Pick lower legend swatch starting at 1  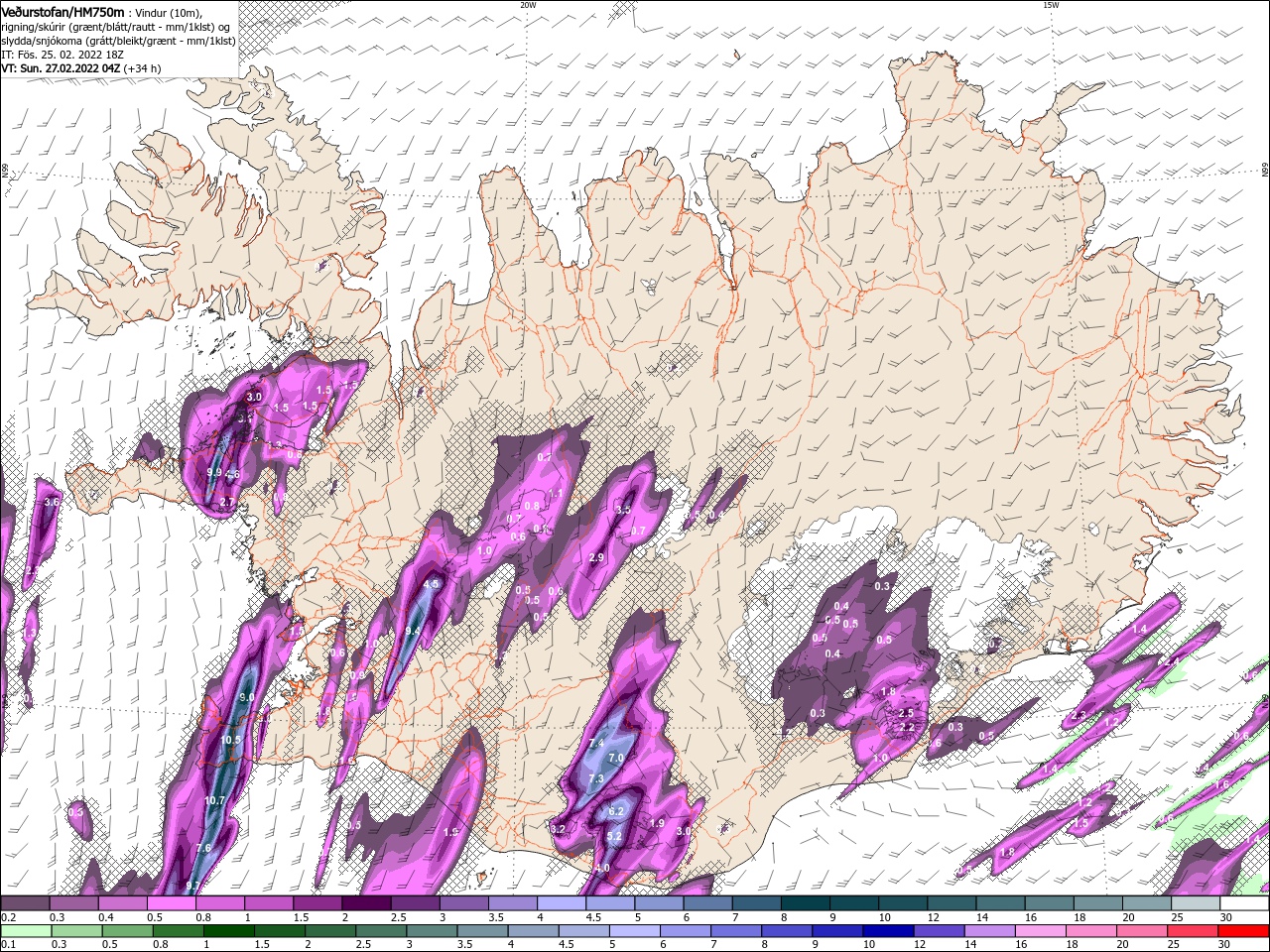coord(229,930)
